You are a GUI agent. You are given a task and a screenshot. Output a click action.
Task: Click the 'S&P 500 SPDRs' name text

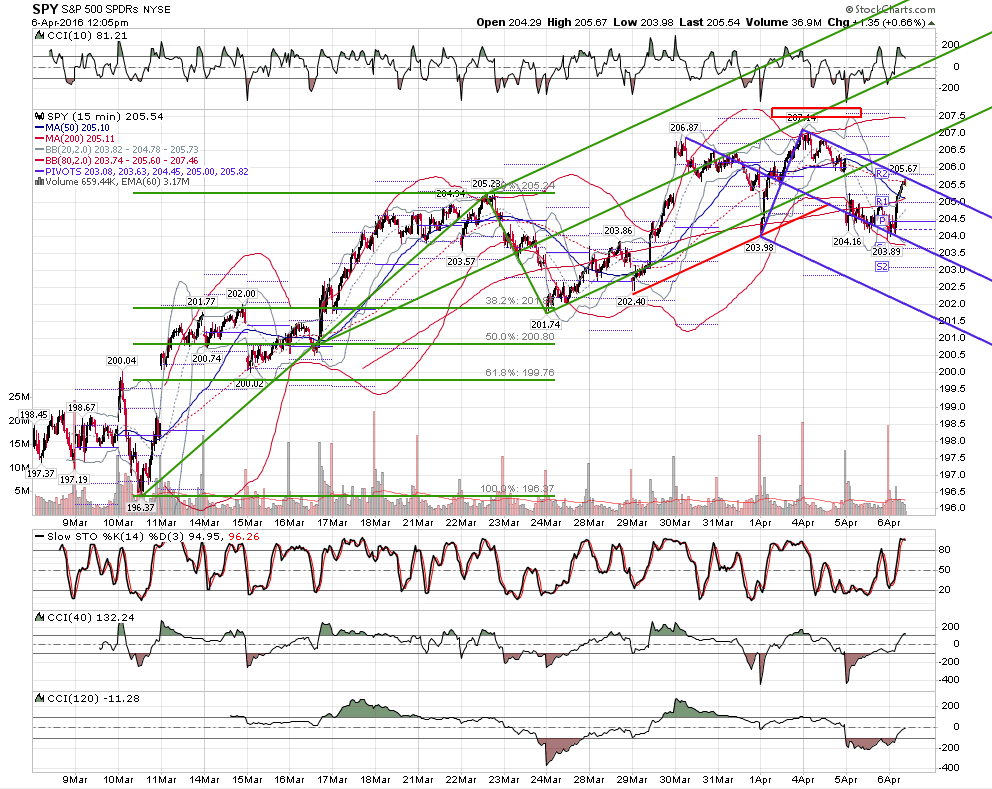pyautogui.click(x=99, y=9)
